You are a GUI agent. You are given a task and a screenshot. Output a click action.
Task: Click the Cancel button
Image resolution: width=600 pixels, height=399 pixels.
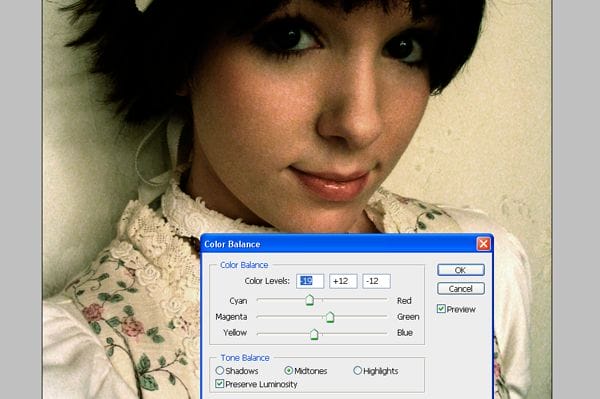(x=461, y=288)
